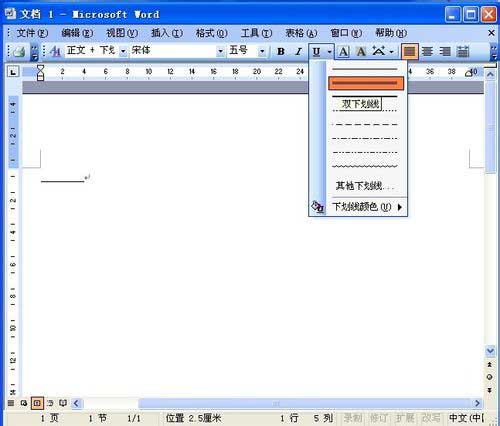The height and width of the screenshot is (426, 500).
Task: Toggle justify alignment button
Action: coord(410,51)
